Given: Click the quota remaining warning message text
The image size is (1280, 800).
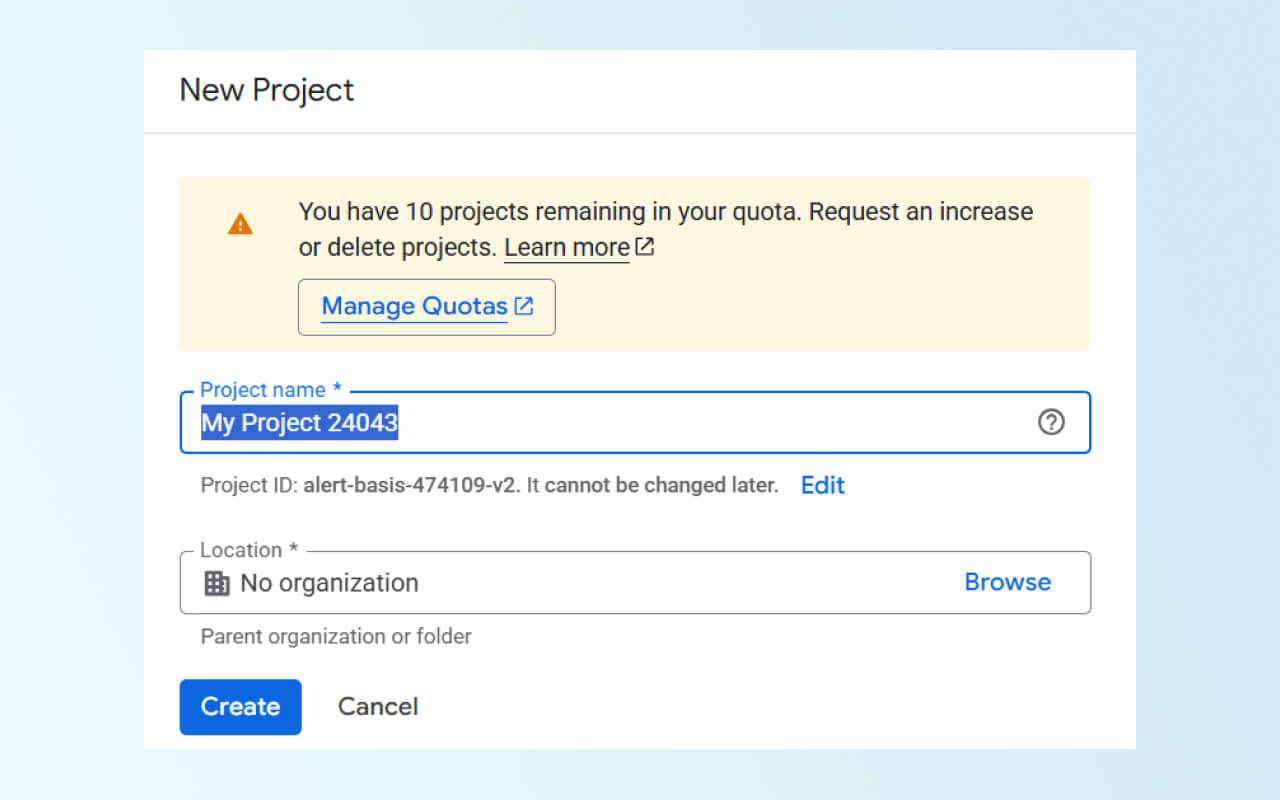Looking at the screenshot, I should (665, 212).
